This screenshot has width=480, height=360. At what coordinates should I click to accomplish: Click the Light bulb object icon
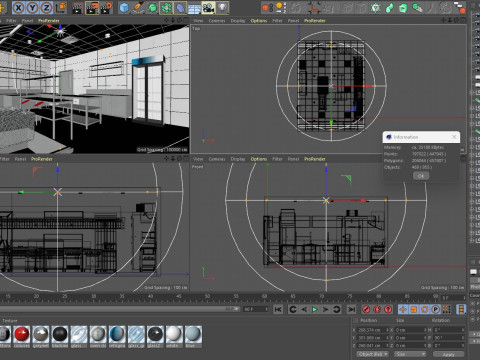222,8
